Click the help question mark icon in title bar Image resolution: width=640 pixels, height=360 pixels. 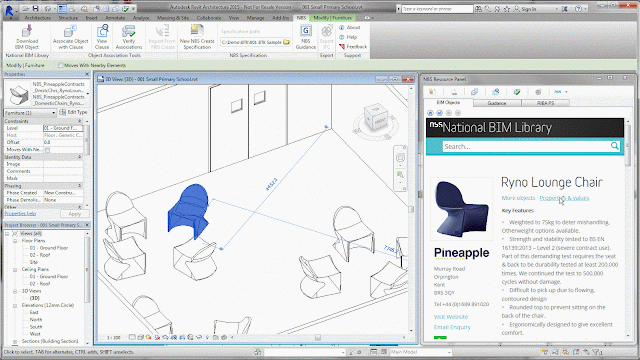coord(578,9)
